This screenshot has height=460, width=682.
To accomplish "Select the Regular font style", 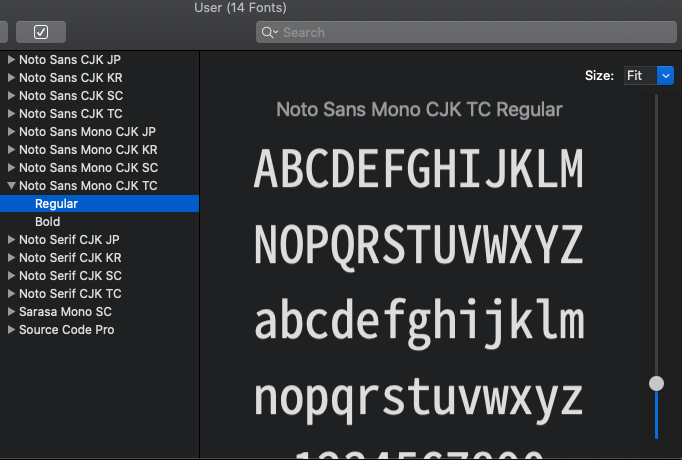I will [x=56, y=203].
